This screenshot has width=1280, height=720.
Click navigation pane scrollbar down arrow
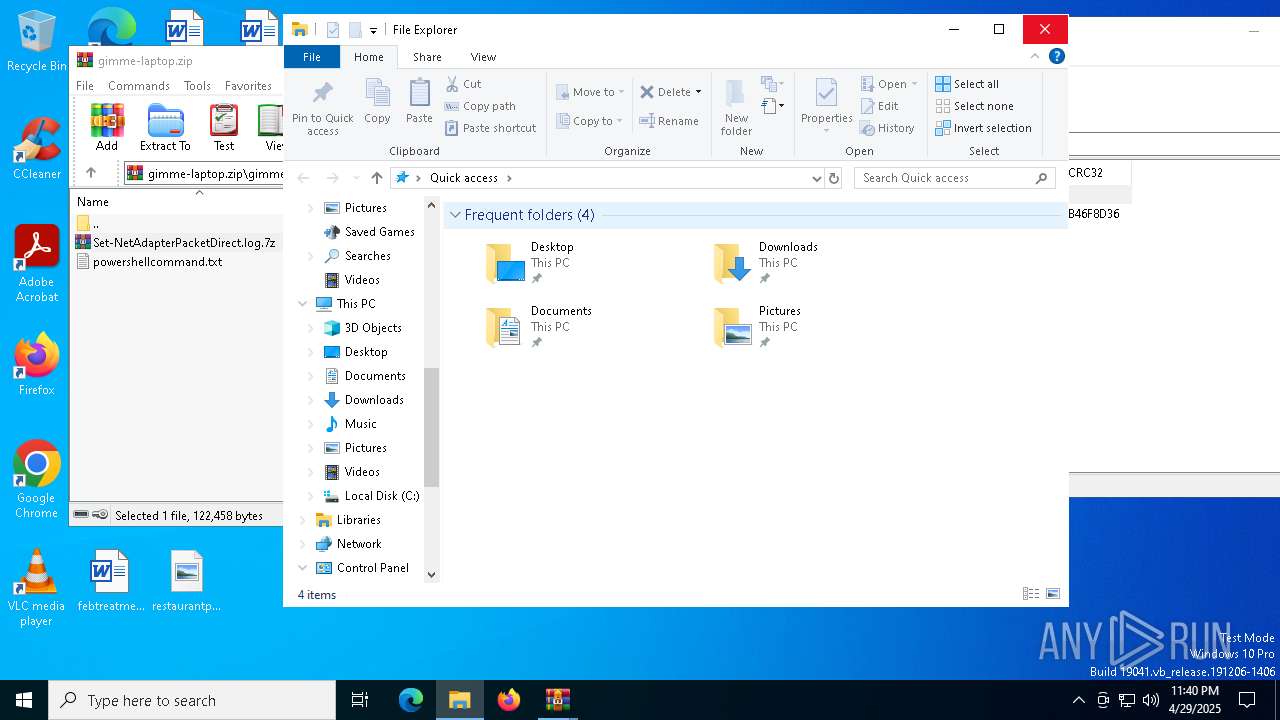(431, 574)
